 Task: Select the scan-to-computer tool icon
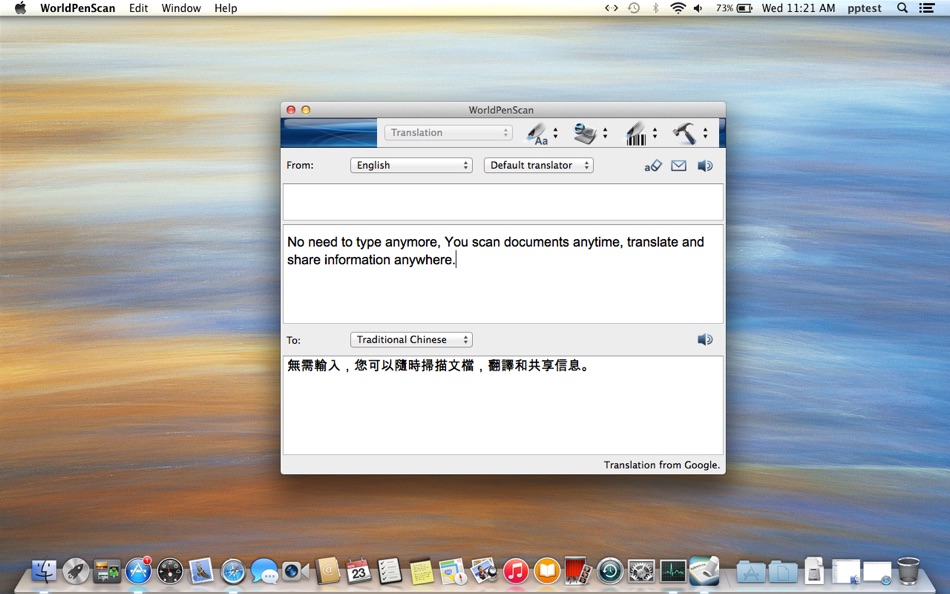click(585, 133)
